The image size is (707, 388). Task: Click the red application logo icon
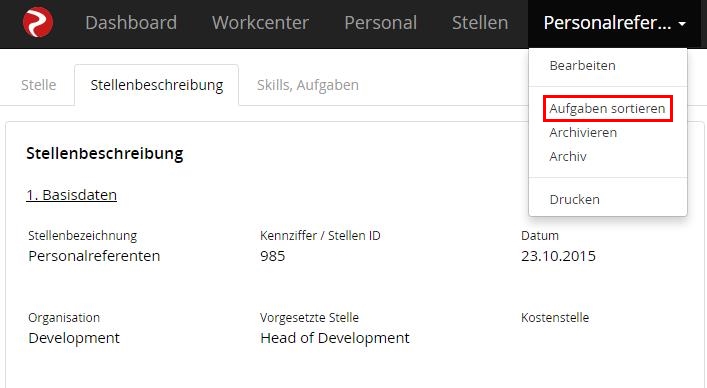pos(38,23)
